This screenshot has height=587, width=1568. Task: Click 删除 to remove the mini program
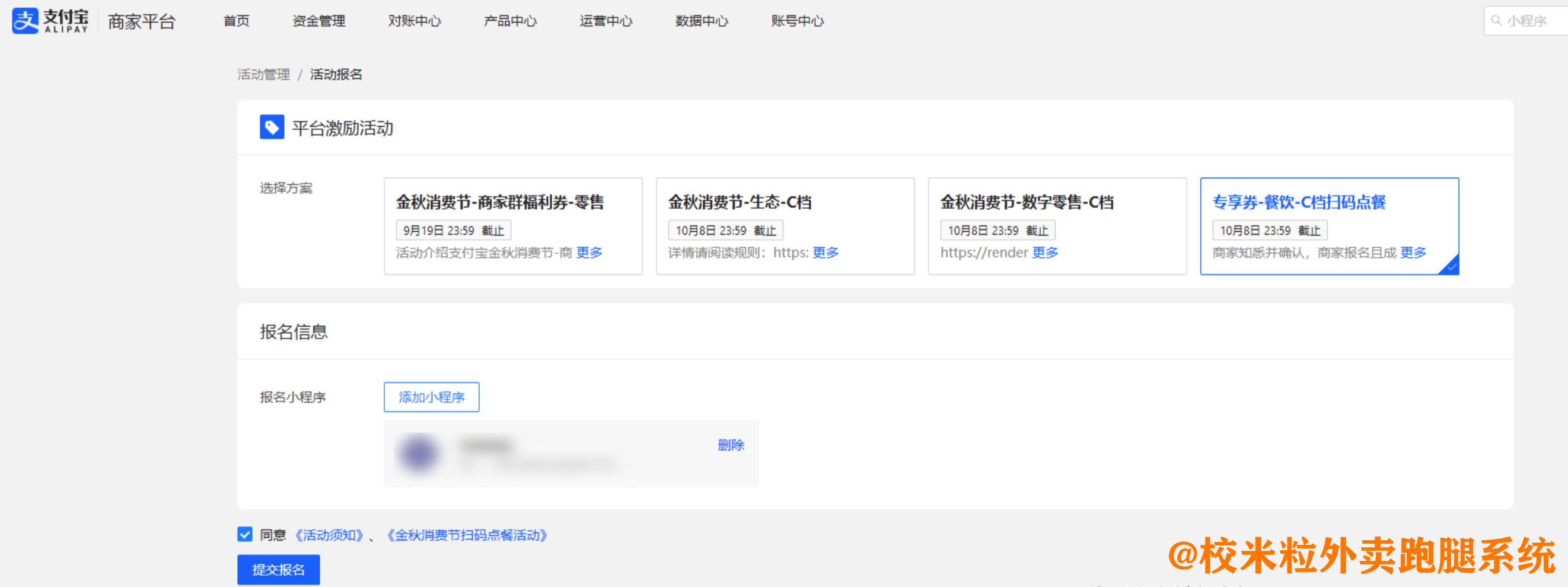pos(731,445)
